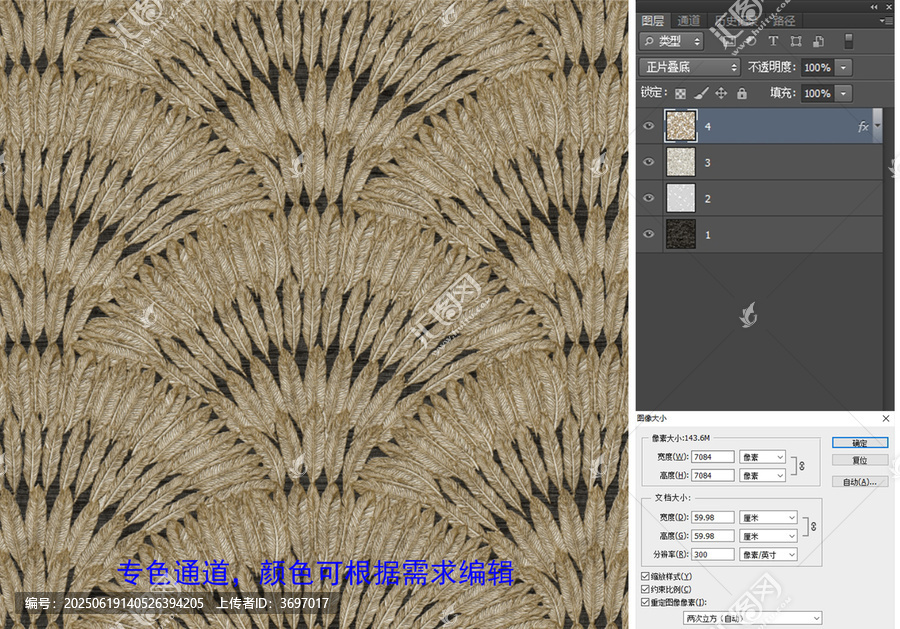Select layer 1 thumbnail
Screen dimensions: 900x629
(681, 234)
